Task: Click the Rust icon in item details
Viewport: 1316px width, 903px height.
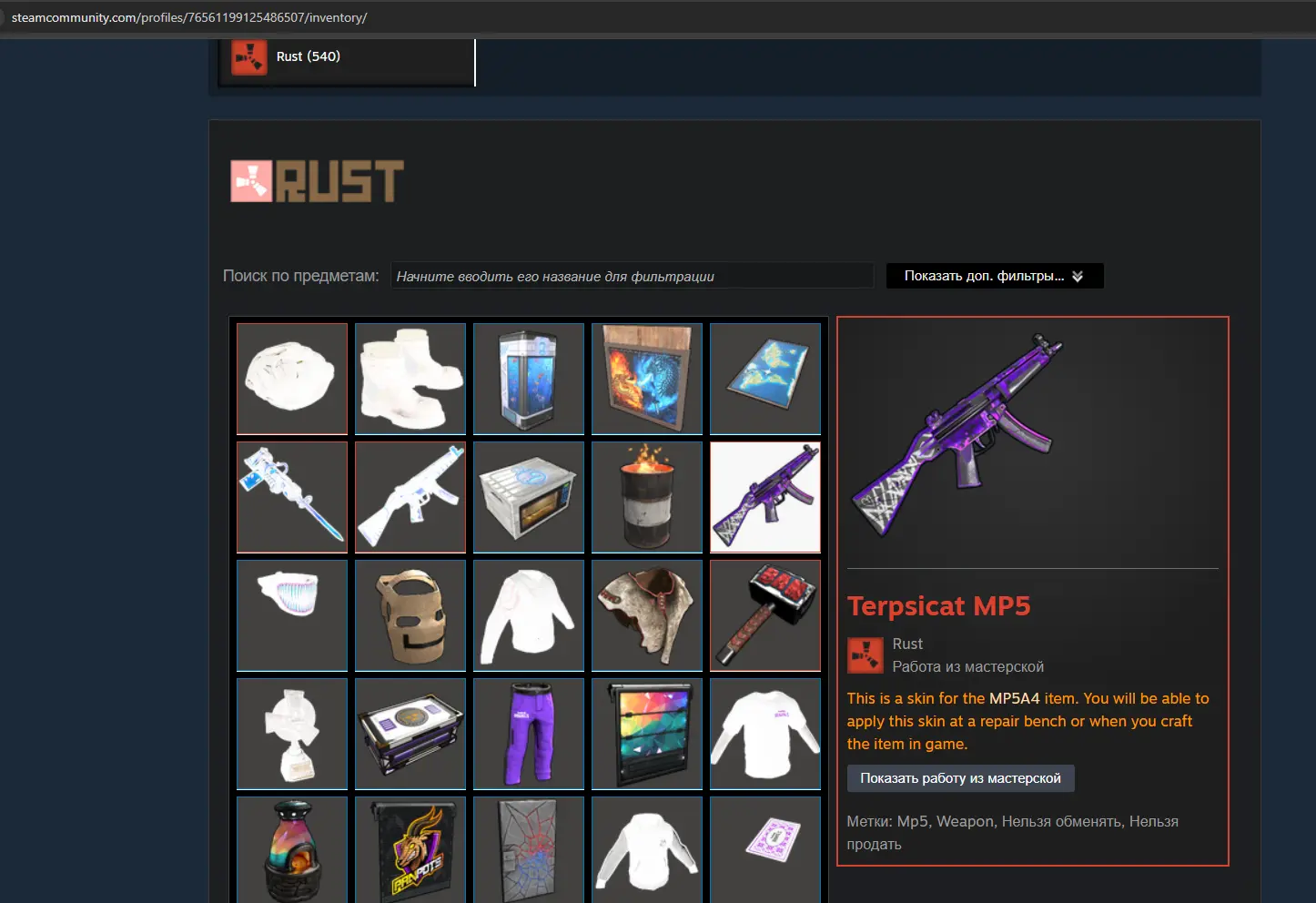Action: click(866, 654)
